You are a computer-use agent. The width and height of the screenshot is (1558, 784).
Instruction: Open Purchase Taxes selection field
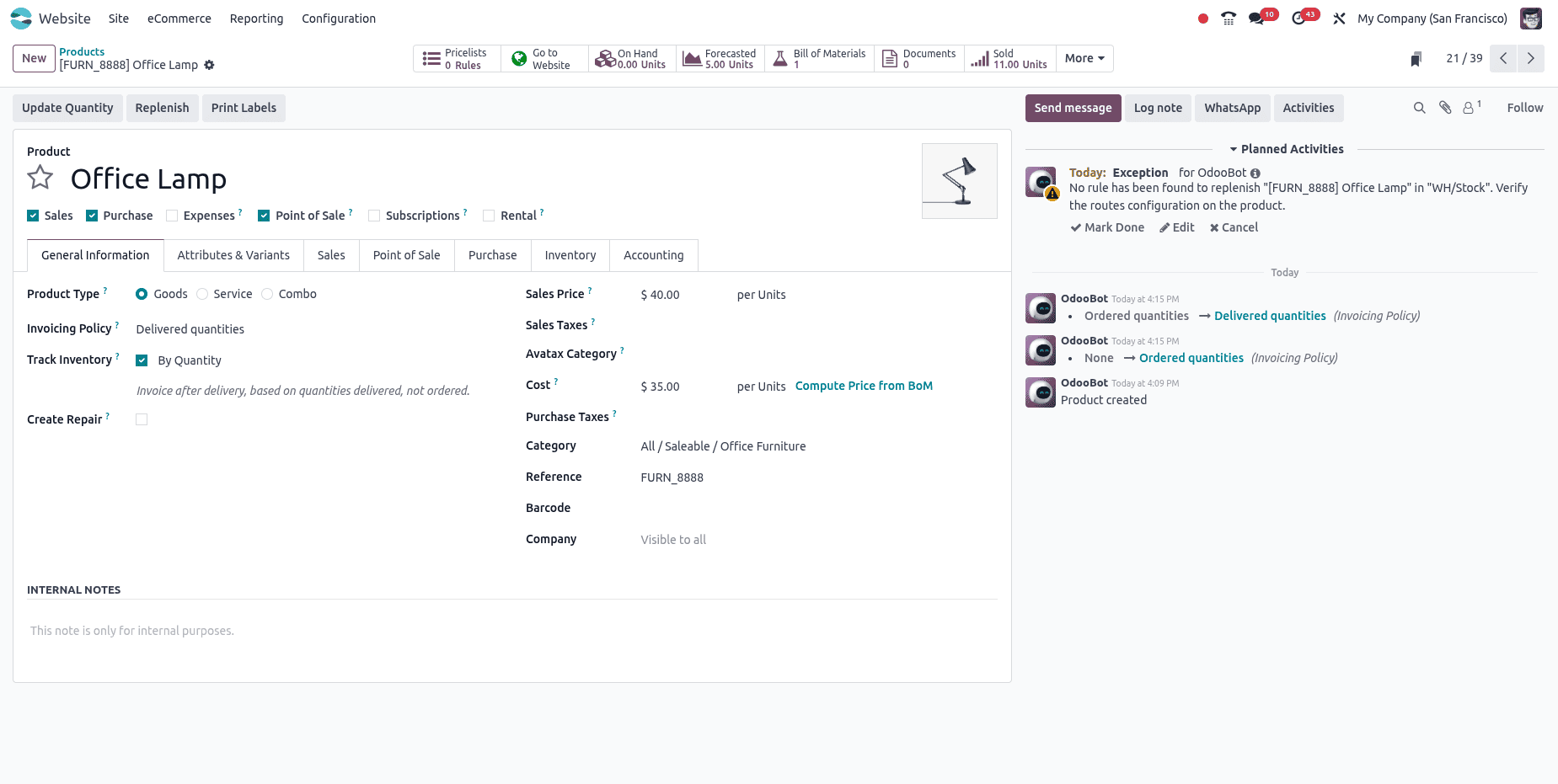click(818, 417)
